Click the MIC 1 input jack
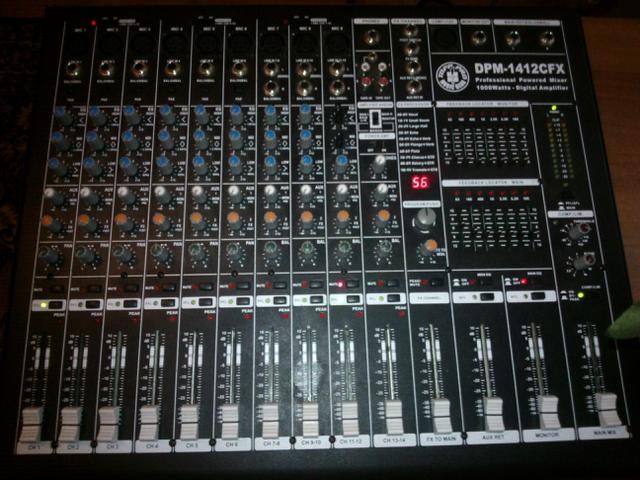 click(x=74, y=70)
